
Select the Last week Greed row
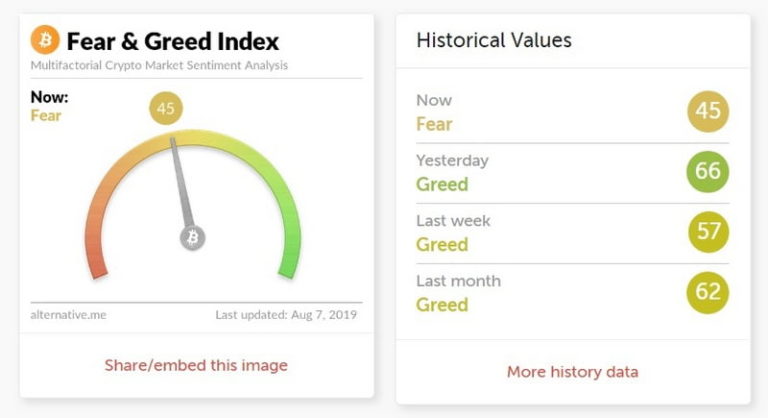pyautogui.click(x=573, y=233)
